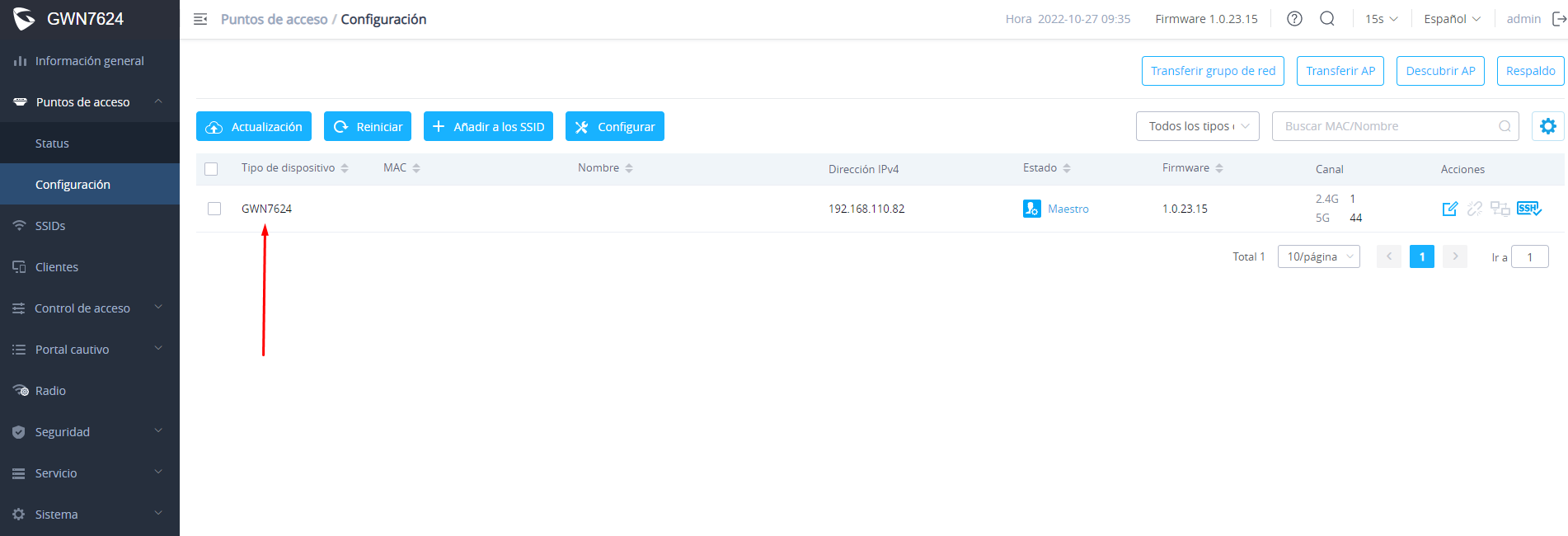Open the Todos los tipos dropdown
Screen dimensions: 1568x536
coord(1198,126)
